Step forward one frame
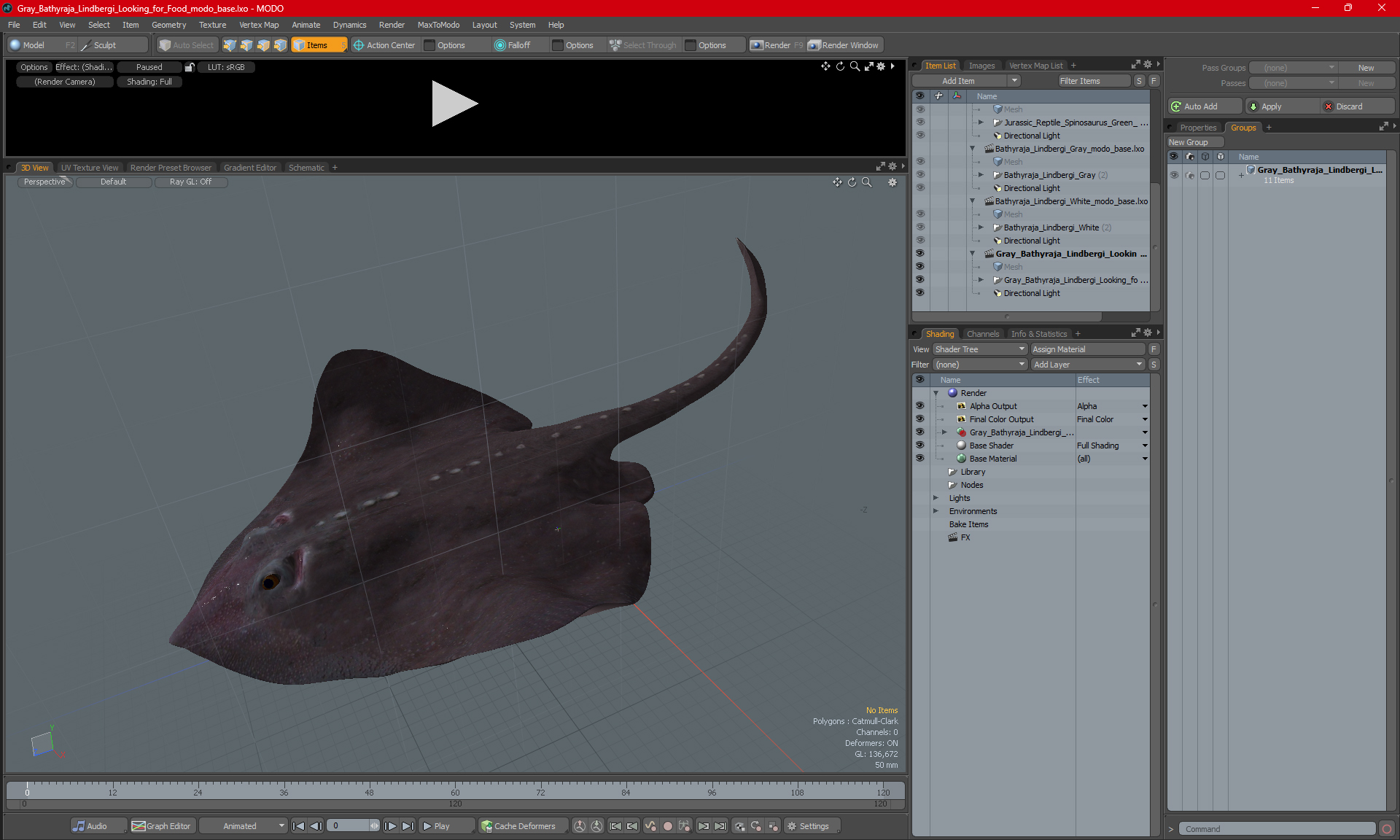Image resolution: width=1400 pixels, height=840 pixels. tap(391, 826)
